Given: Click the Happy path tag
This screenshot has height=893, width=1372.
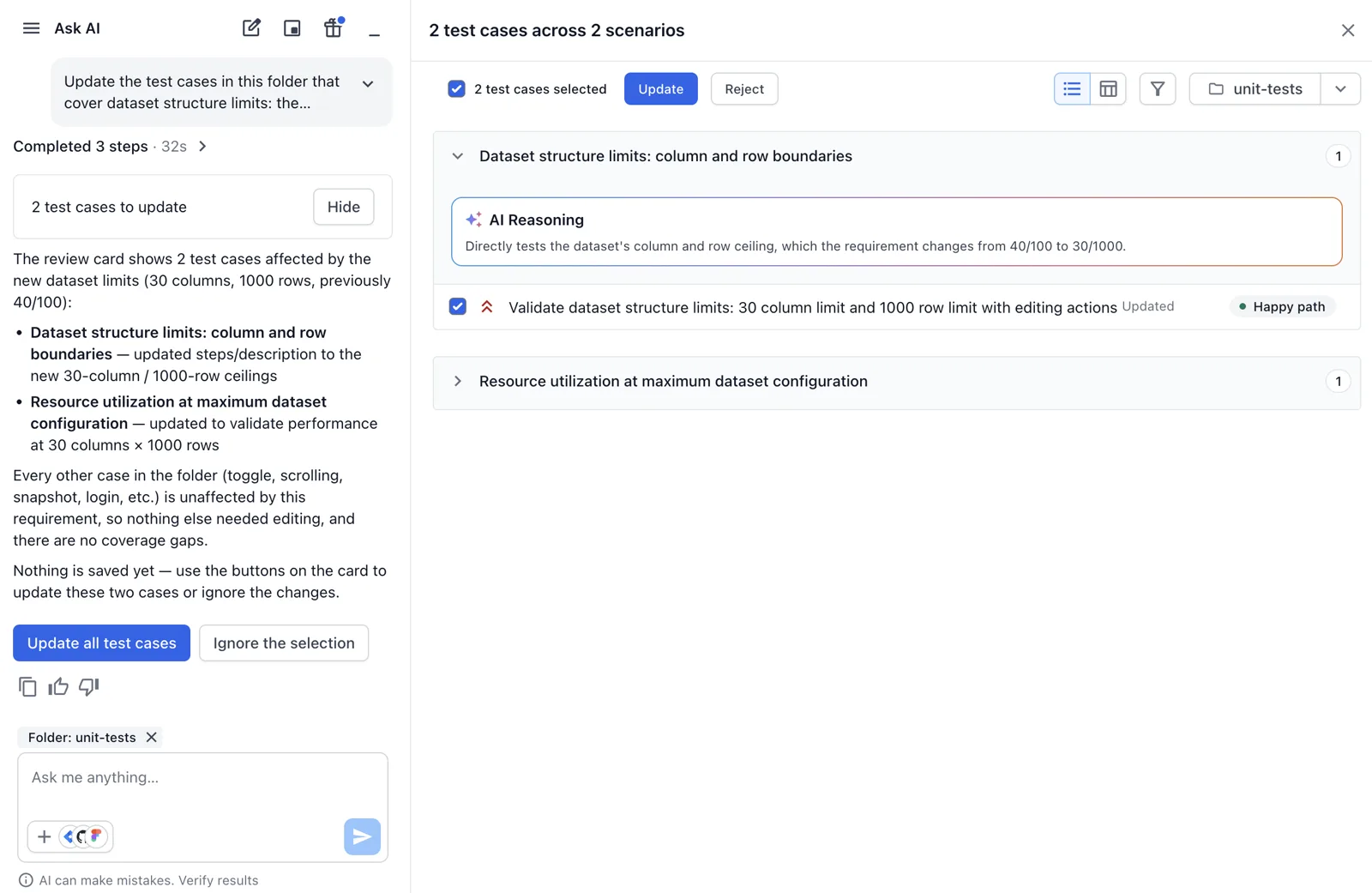Looking at the screenshot, I should 1282,307.
